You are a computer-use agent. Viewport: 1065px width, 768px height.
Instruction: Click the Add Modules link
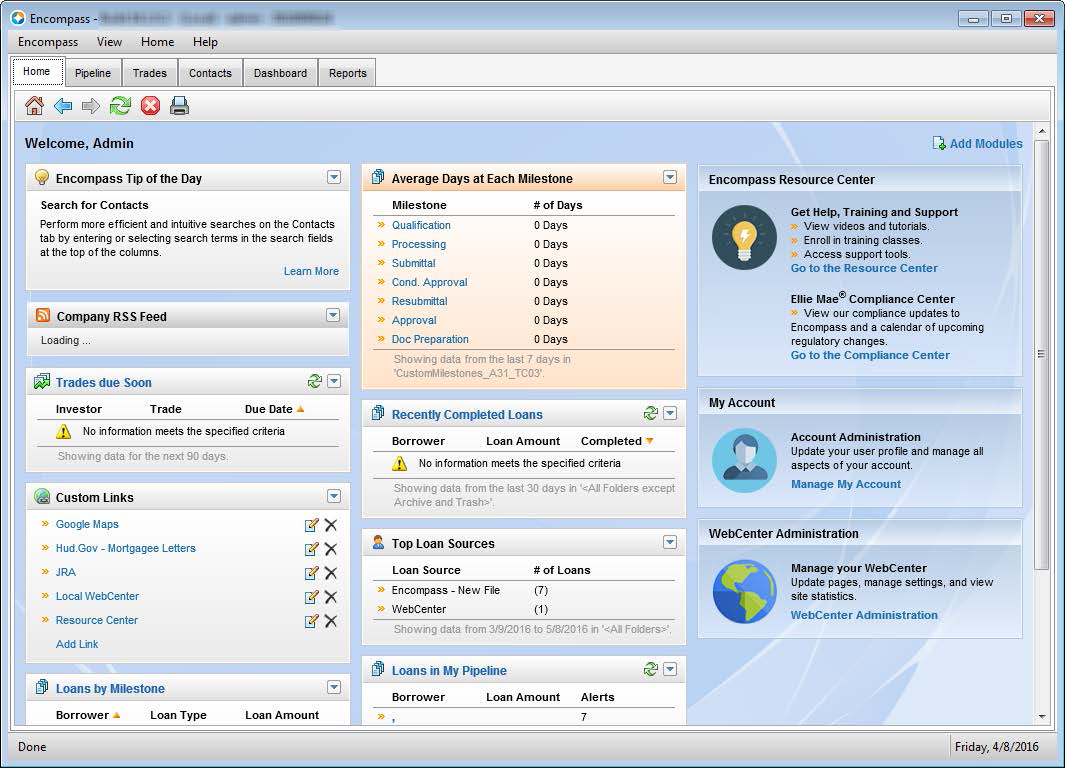[985, 144]
